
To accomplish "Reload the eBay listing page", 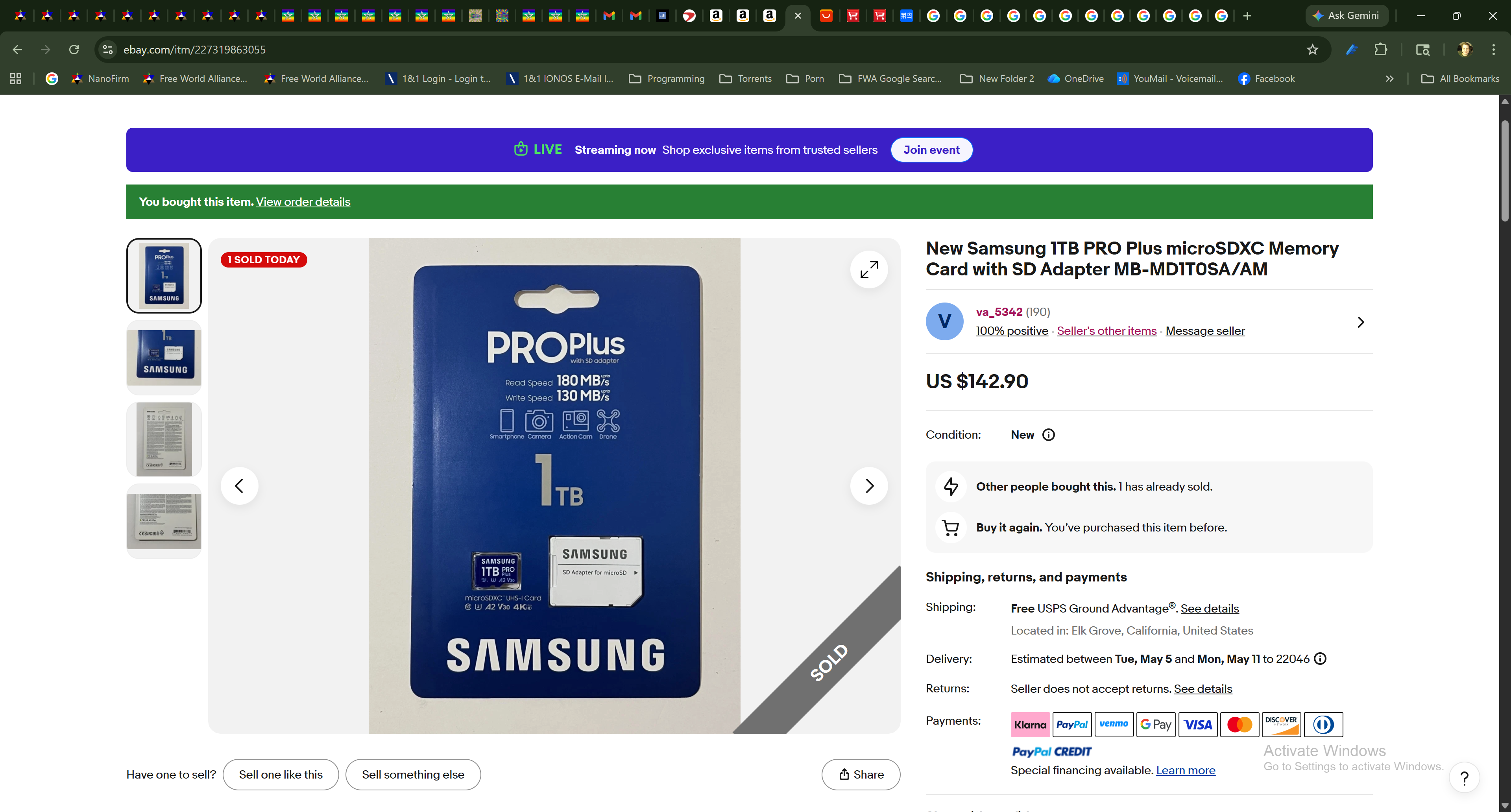I will click(74, 50).
